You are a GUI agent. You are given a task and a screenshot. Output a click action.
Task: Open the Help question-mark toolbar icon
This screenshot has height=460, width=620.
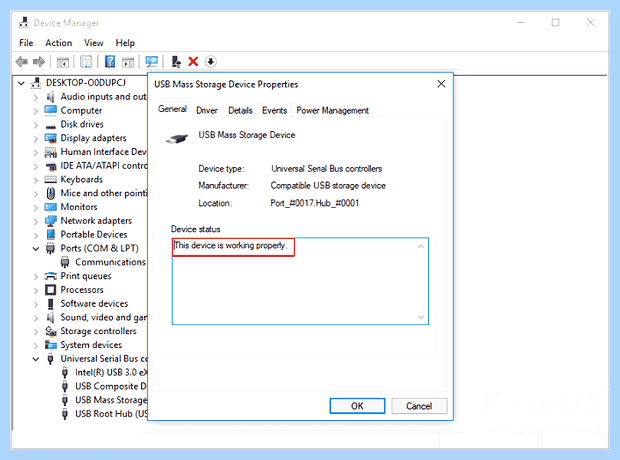click(x=110, y=62)
